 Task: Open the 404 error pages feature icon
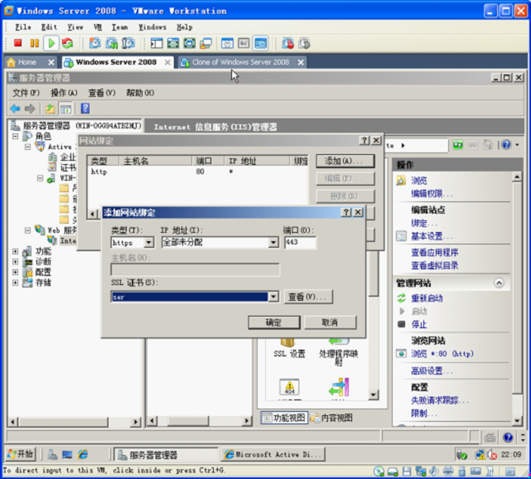pos(289,387)
